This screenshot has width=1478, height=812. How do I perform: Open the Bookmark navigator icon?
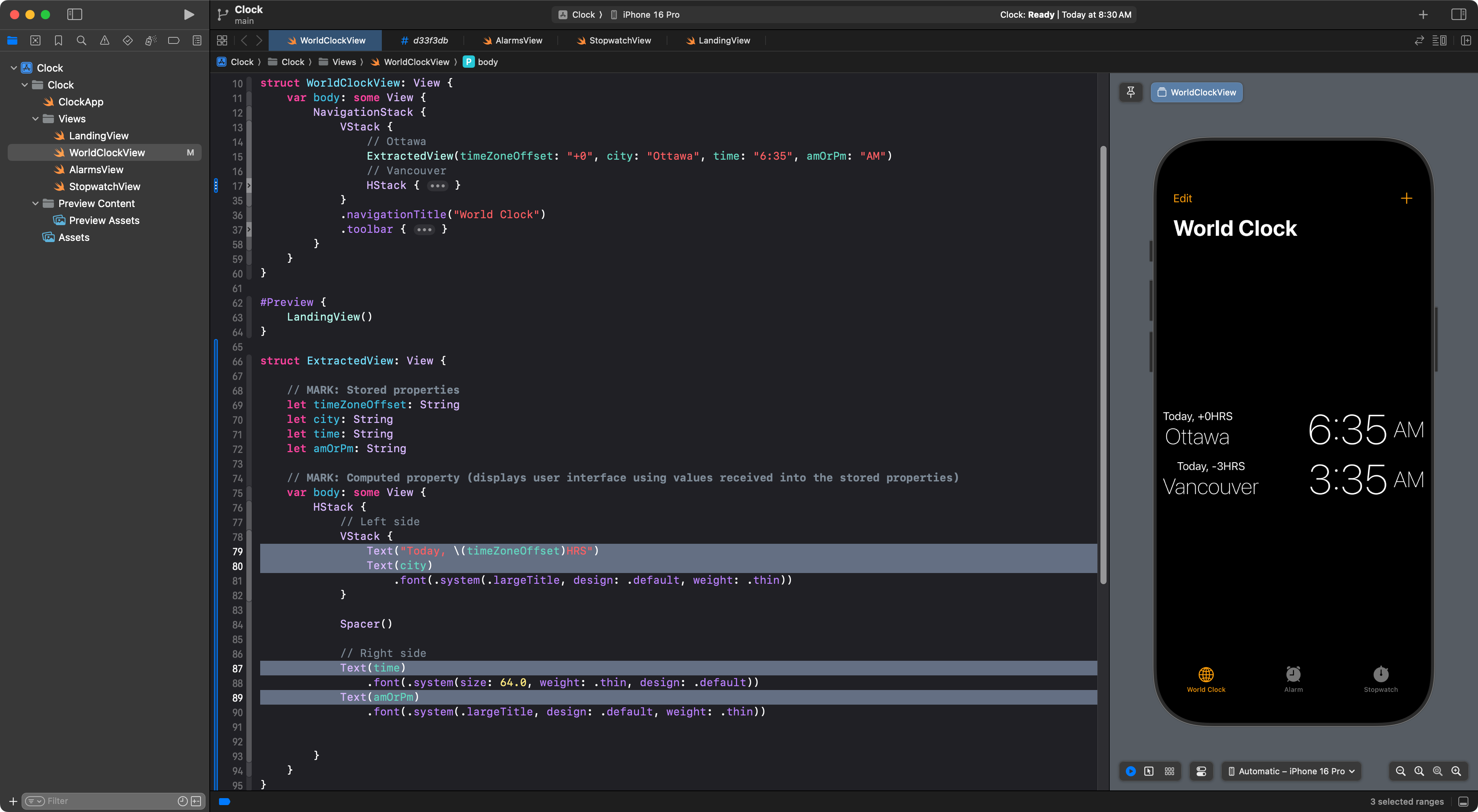coord(58,40)
